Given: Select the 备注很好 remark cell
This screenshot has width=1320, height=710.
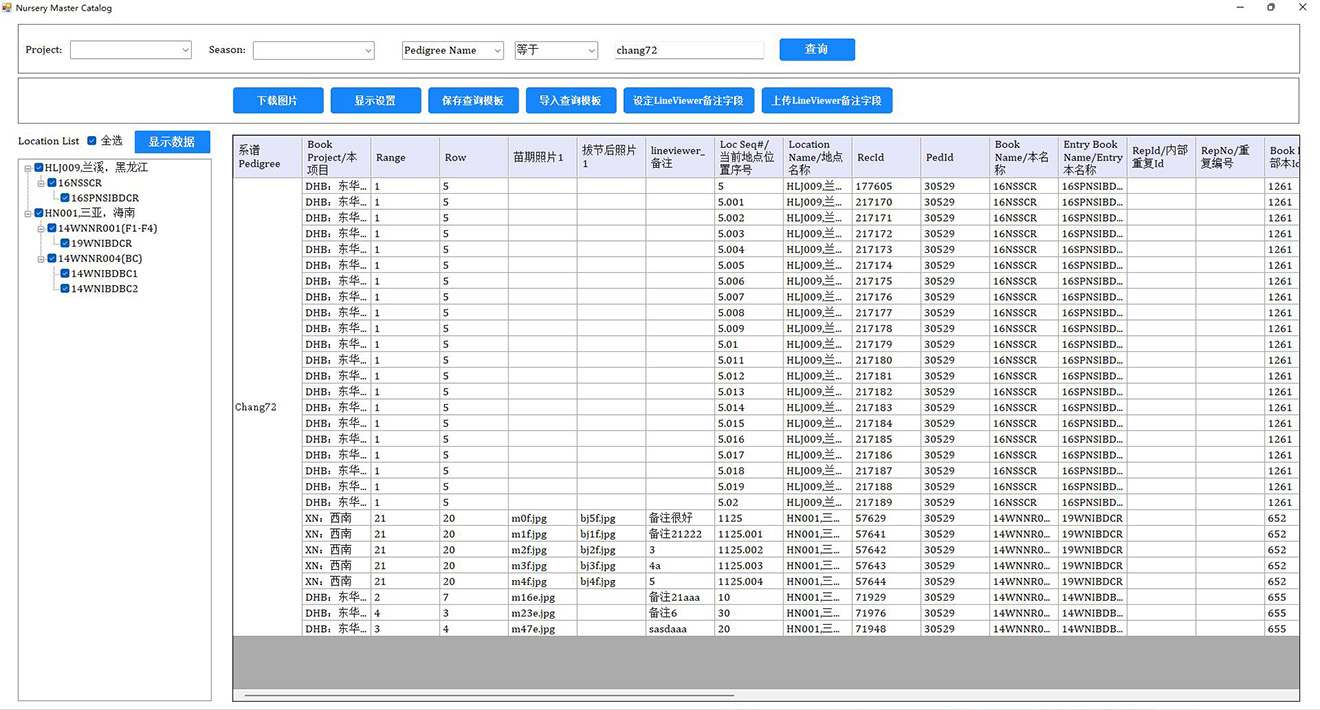Looking at the screenshot, I should click(x=680, y=518).
